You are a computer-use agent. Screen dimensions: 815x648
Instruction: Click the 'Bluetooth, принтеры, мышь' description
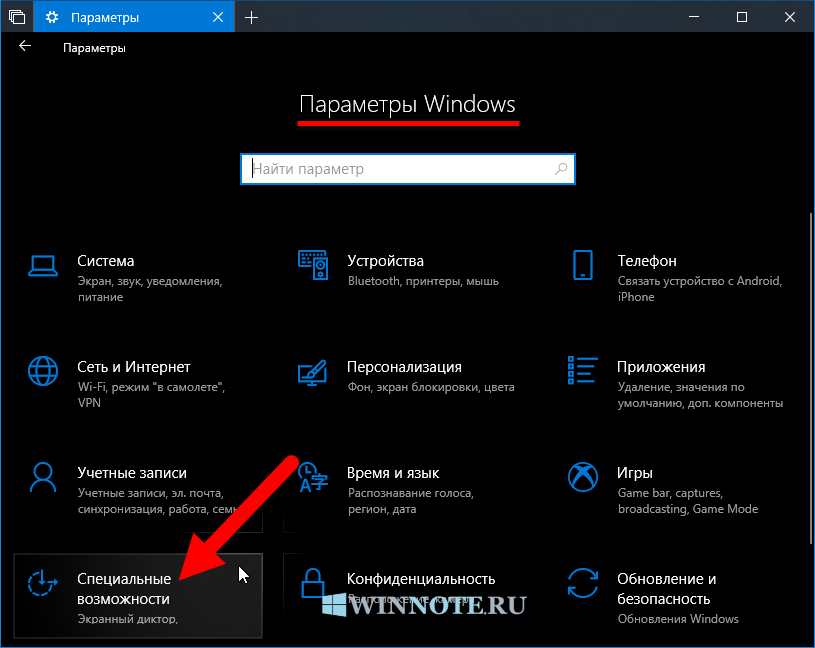pyautogui.click(x=423, y=281)
